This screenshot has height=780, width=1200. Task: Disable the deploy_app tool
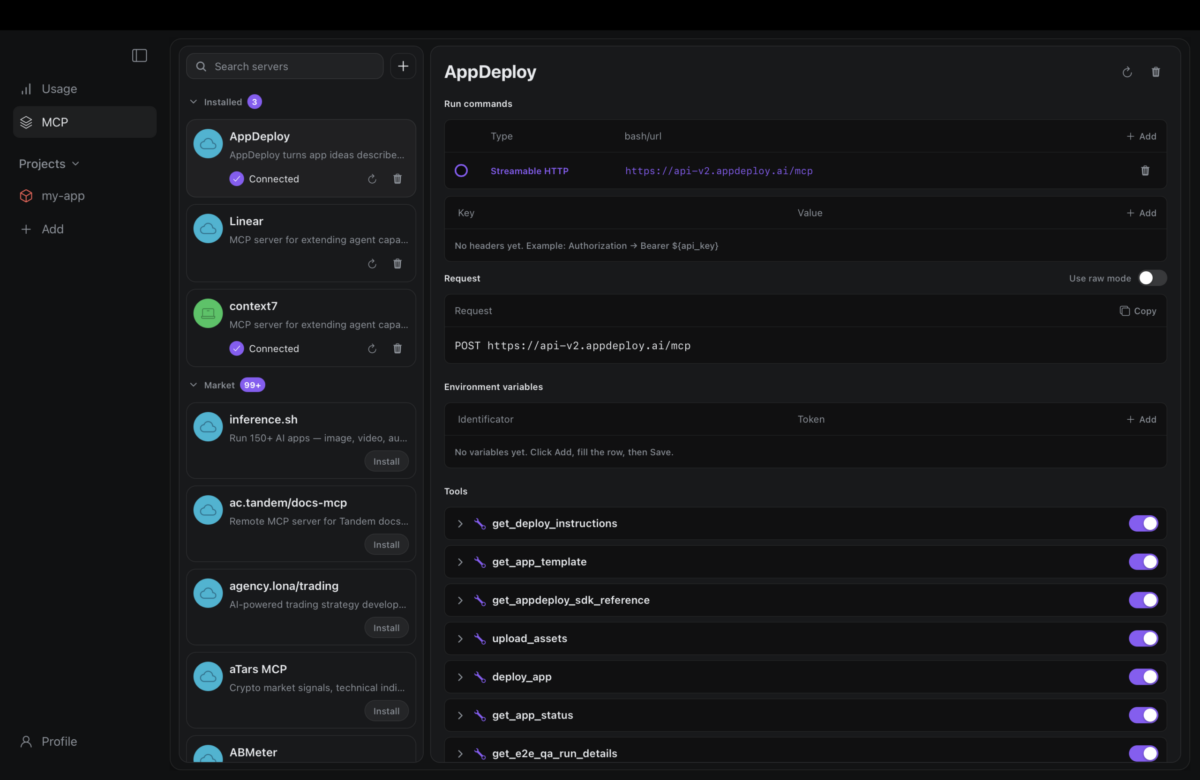(1144, 677)
